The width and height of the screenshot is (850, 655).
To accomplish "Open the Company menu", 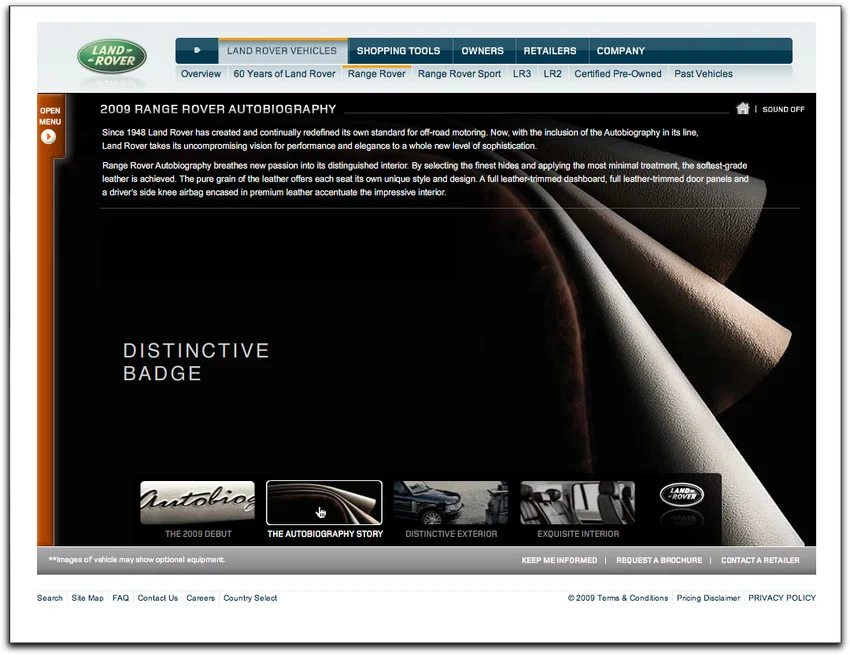I will point(621,51).
